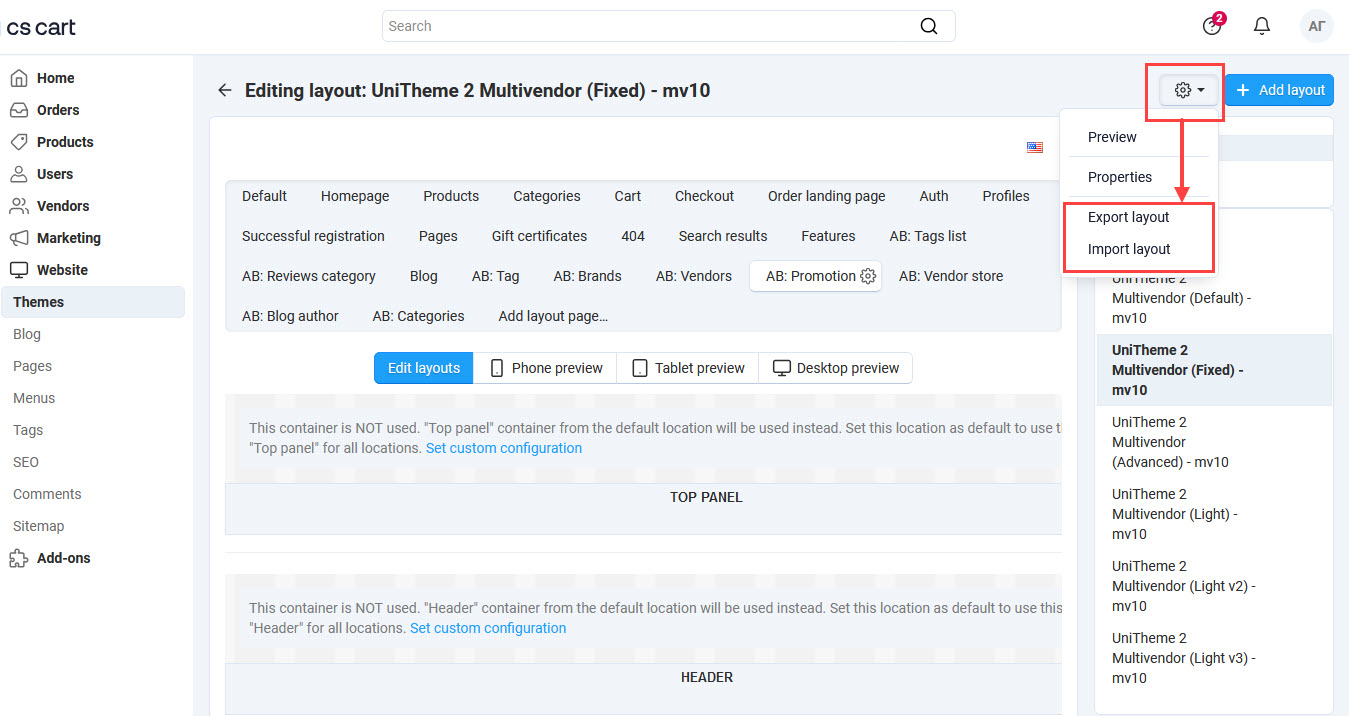Click the notifications bell icon
Viewport: 1349px width, 716px height.
coord(1261,25)
